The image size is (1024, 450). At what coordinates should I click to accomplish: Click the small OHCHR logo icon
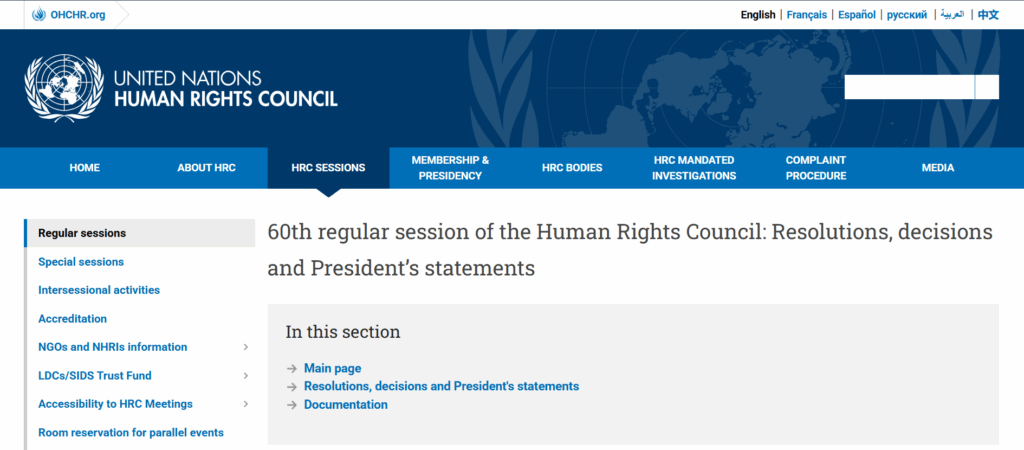[39, 15]
